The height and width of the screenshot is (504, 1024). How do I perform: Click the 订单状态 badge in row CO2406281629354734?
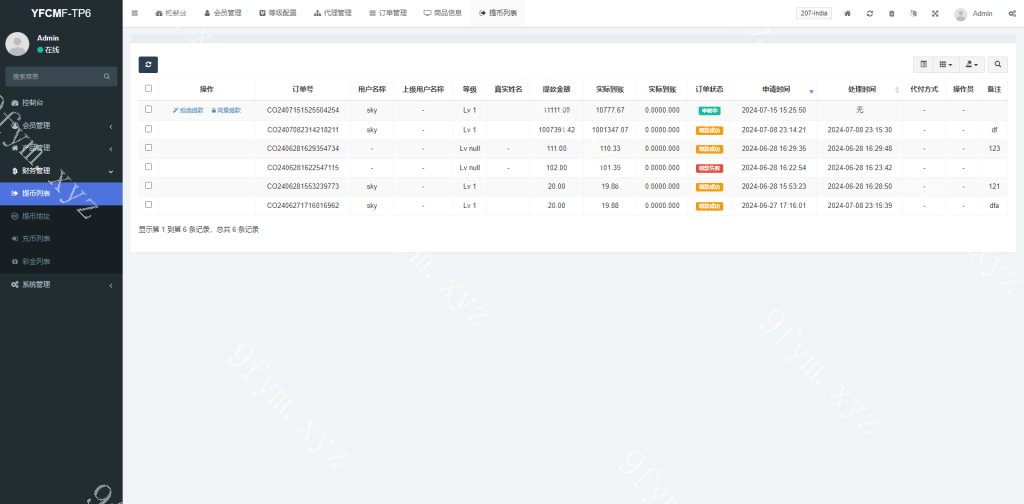pos(709,149)
